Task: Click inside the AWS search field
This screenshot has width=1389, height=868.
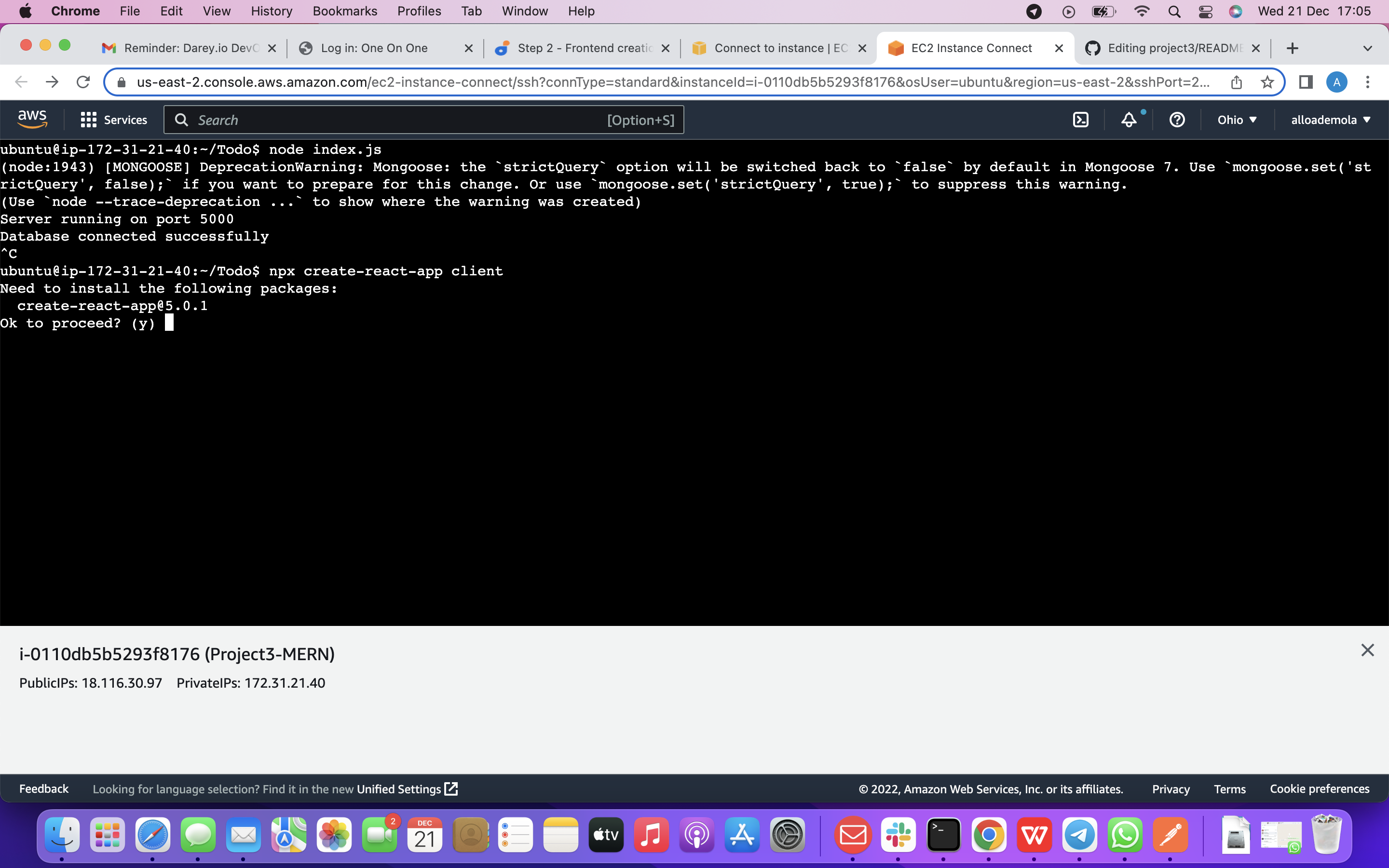Action: pyautogui.click(x=402, y=120)
